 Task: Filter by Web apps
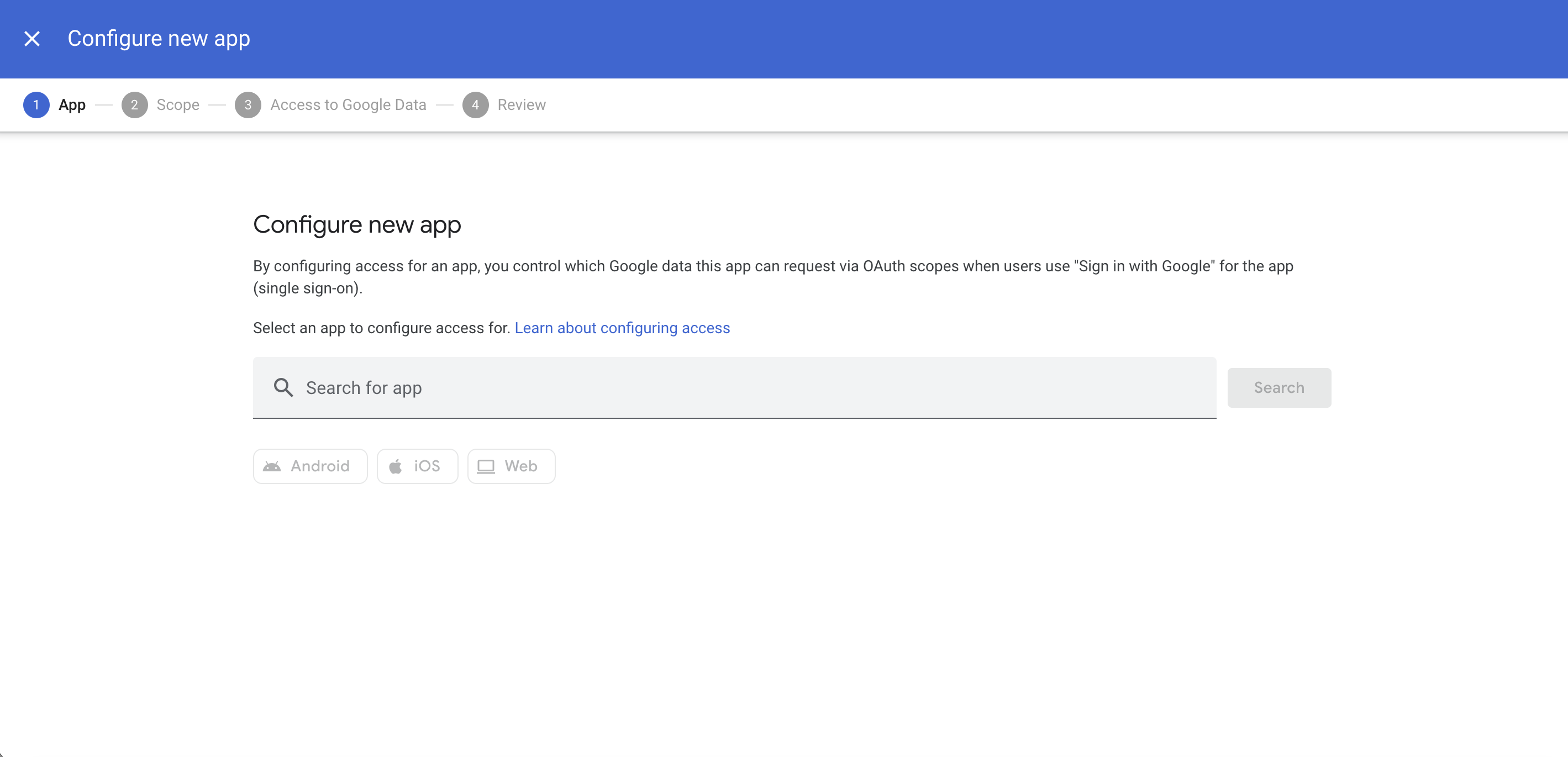(x=511, y=466)
